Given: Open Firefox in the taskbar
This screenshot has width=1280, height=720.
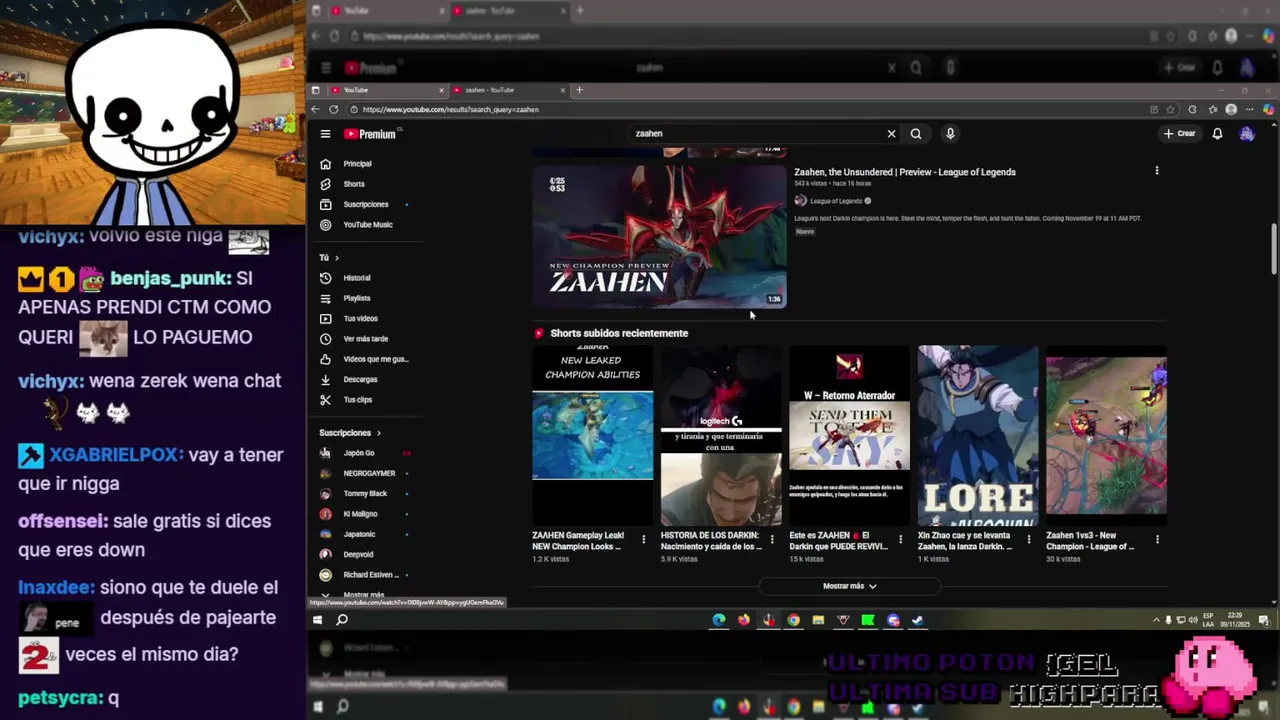Looking at the screenshot, I should pos(744,620).
